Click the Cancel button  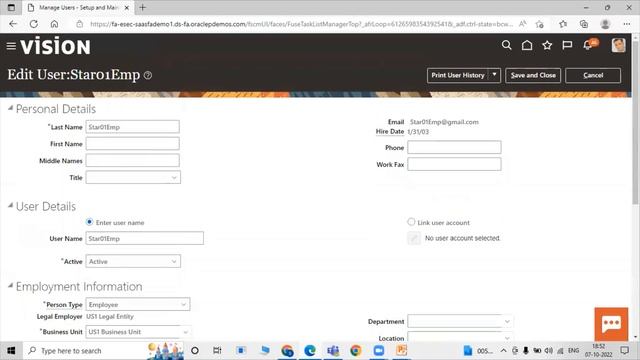593,75
